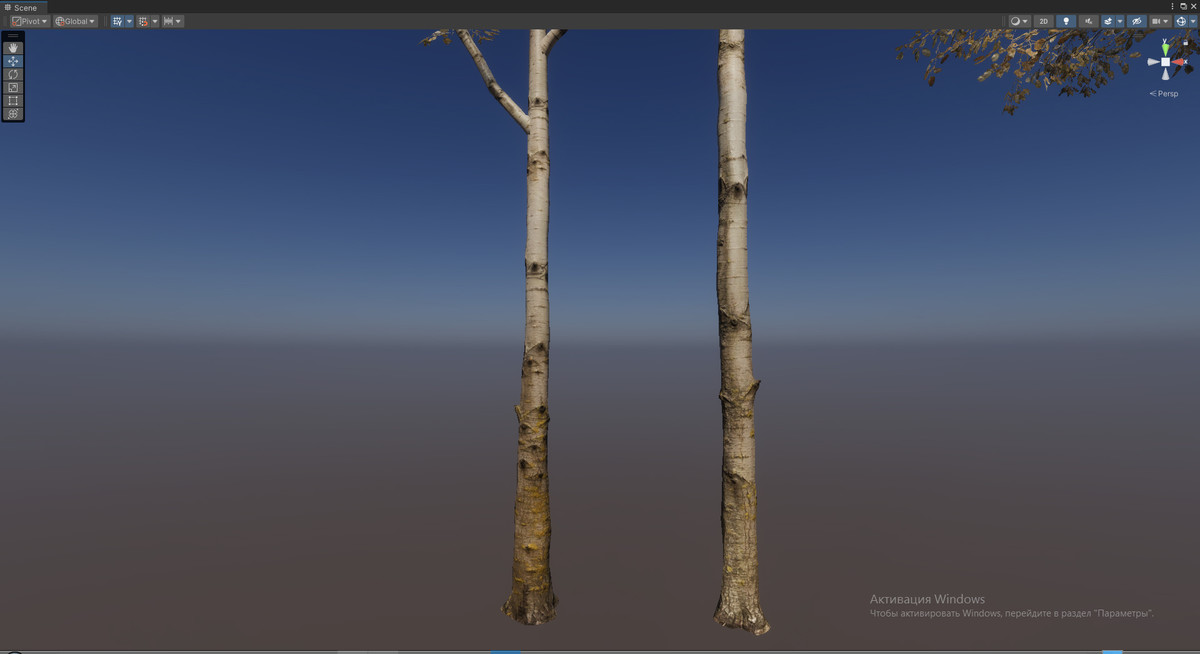Open the Global orientation dropdown

tap(73, 21)
